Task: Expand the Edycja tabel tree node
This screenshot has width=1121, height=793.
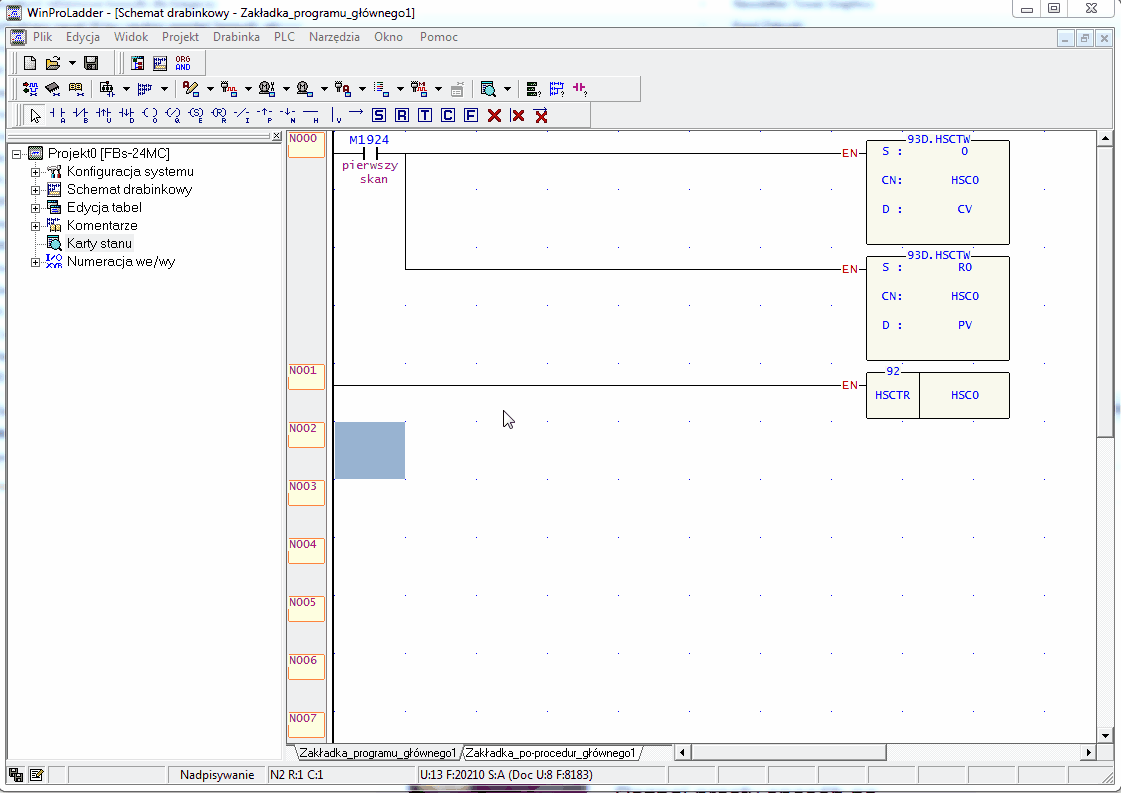Action: coord(35,208)
